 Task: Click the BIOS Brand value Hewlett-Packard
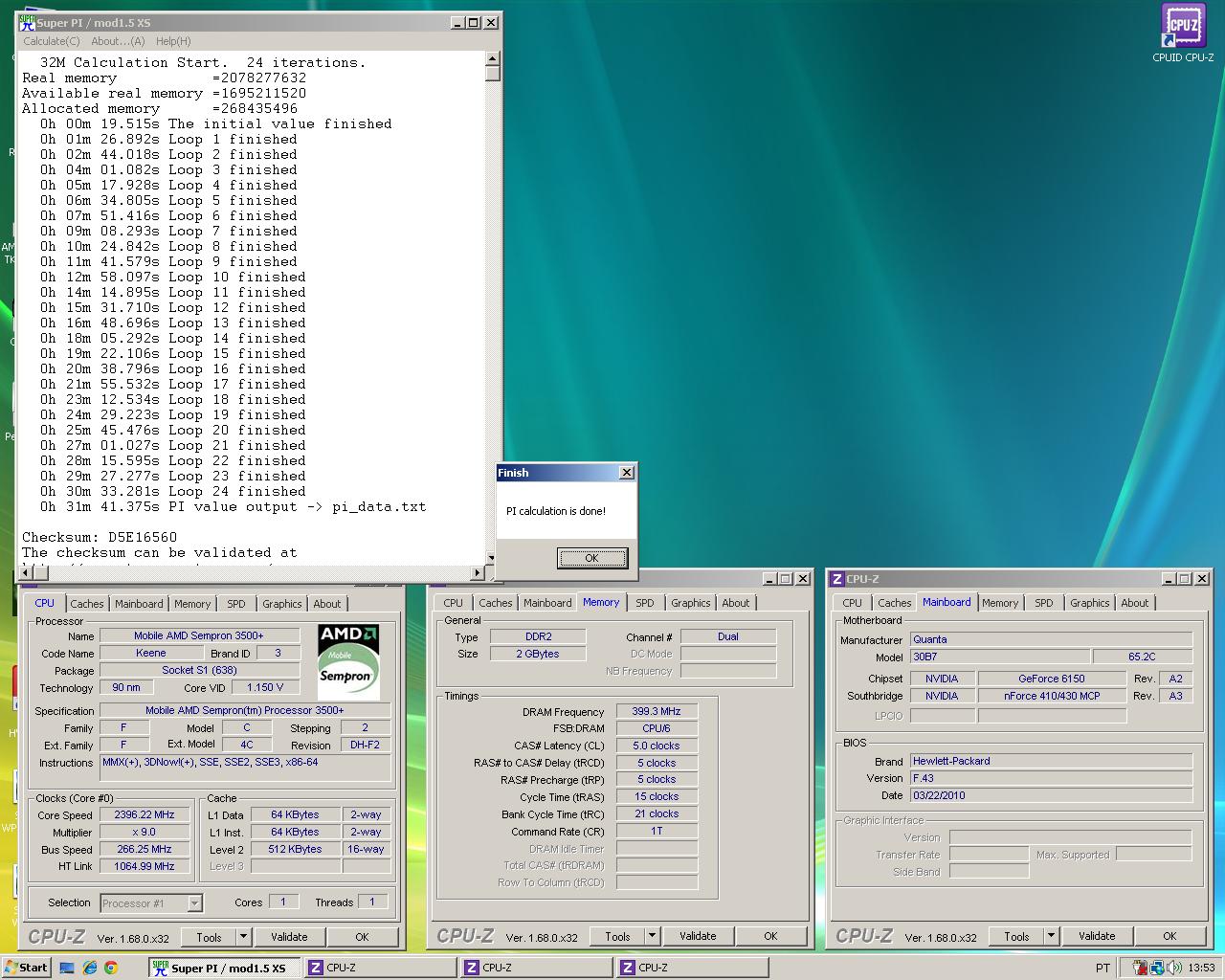pyautogui.click(x=1051, y=761)
